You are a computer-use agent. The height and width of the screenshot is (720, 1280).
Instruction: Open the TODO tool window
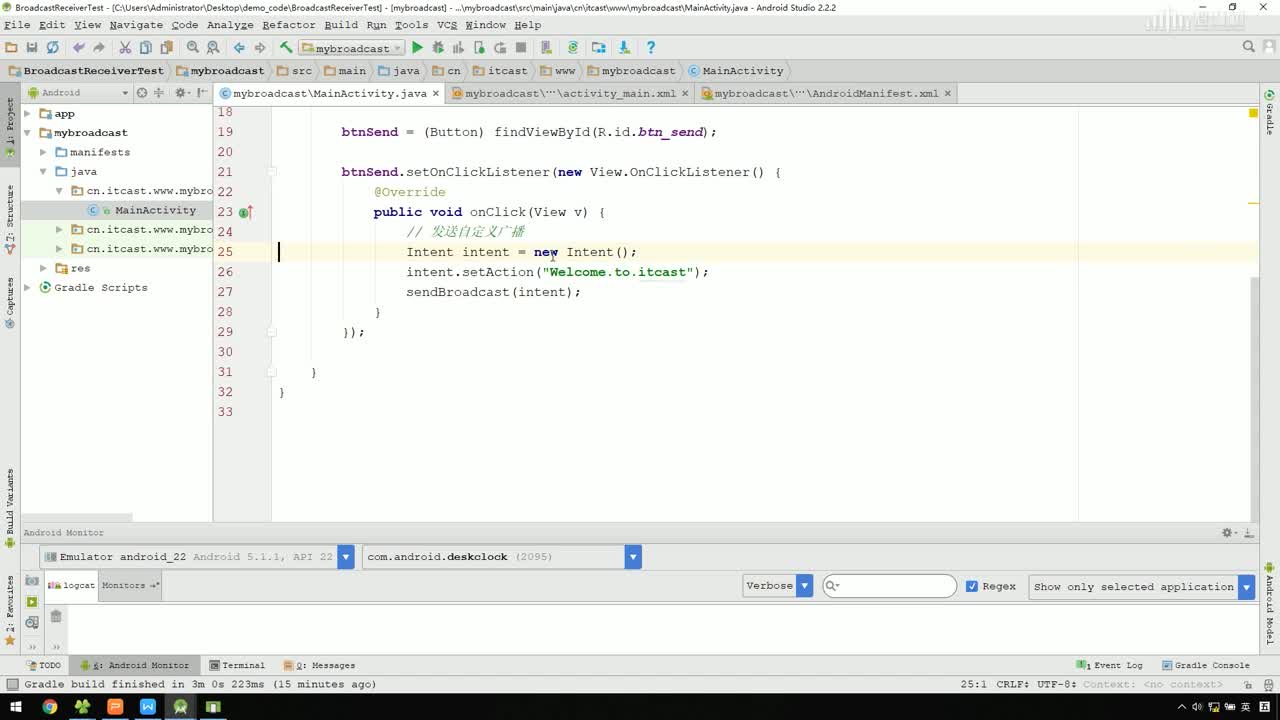point(43,665)
